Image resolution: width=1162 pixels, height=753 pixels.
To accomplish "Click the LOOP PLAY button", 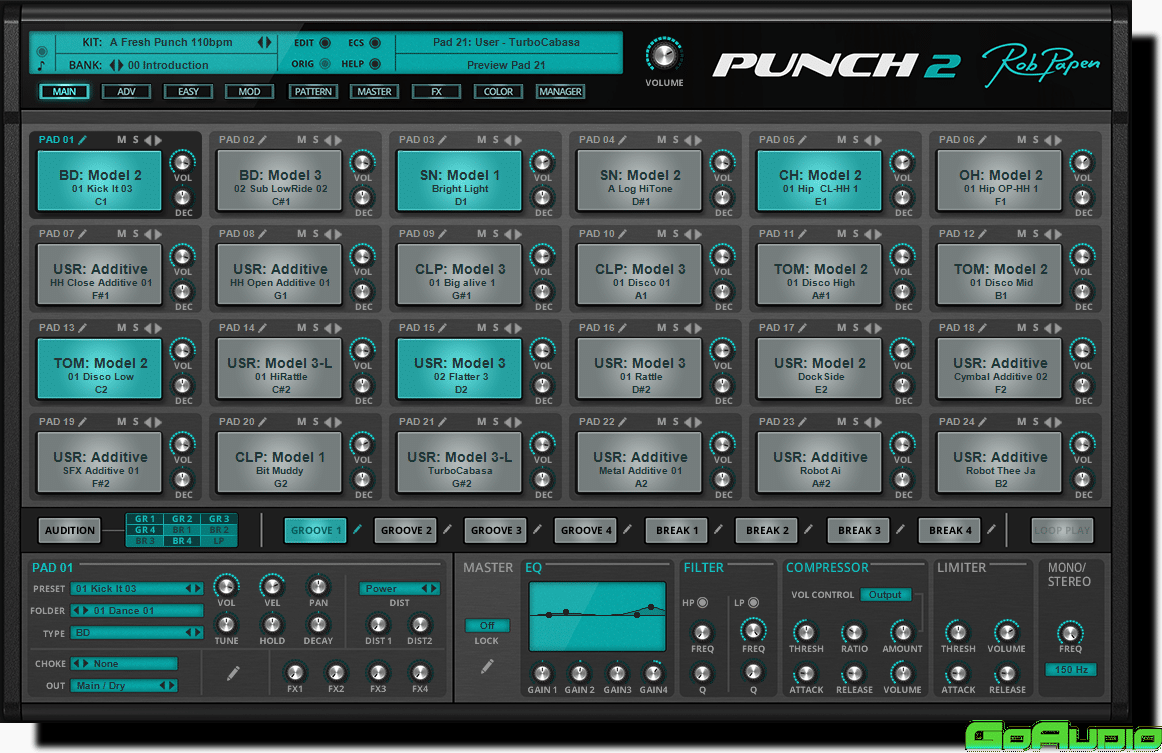I will click(1062, 531).
